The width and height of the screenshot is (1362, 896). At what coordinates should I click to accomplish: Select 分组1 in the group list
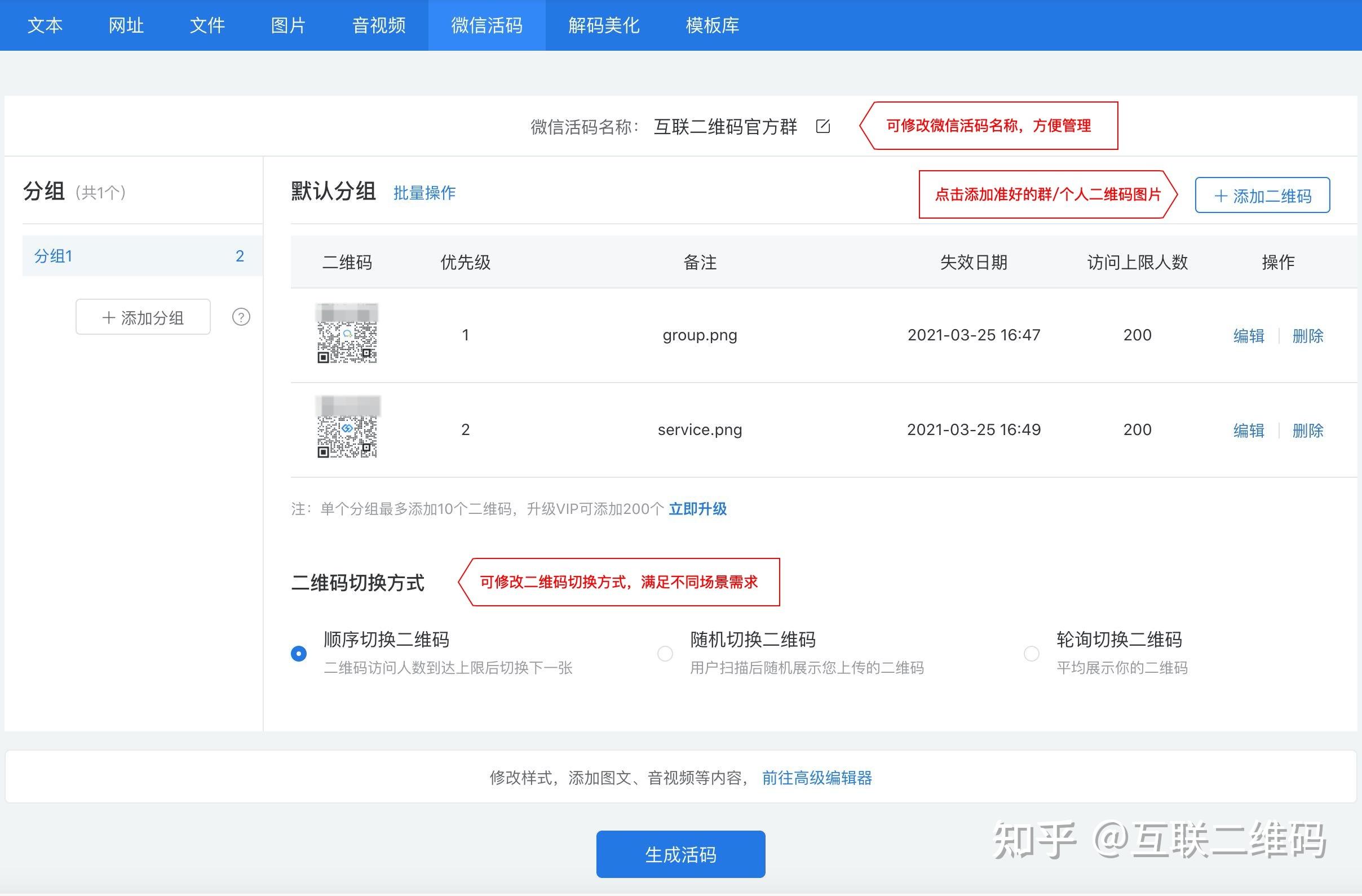[x=142, y=256]
